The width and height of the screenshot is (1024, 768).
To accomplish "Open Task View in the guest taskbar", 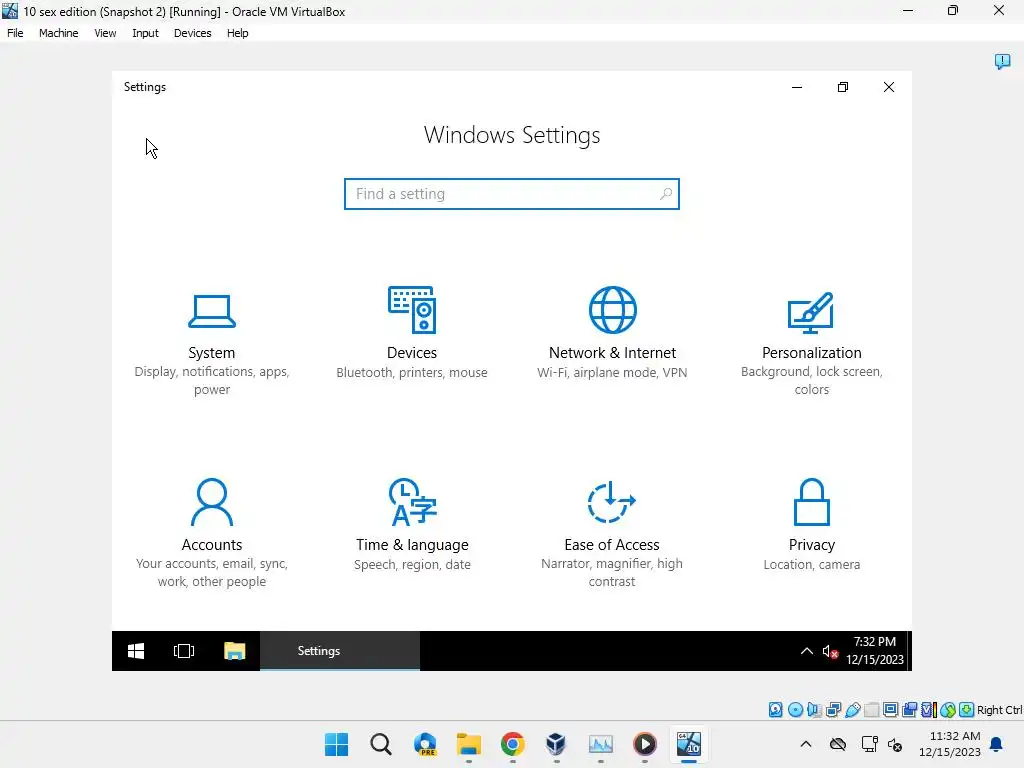I will tap(184, 651).
